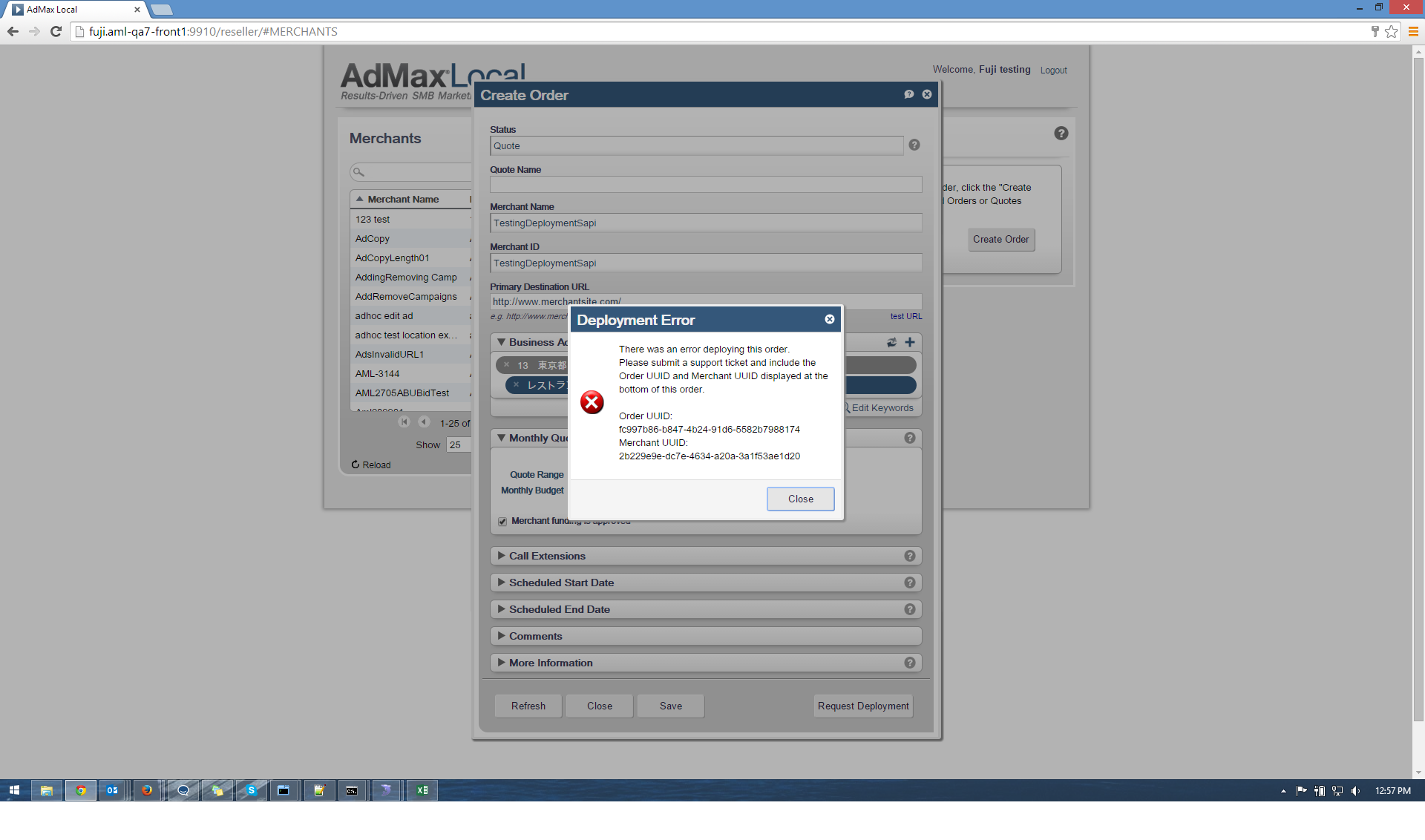The width and height of the screenshot is (1425, 840).
Task: Sort by Merchant Name column header
Action: coord(403,199)
